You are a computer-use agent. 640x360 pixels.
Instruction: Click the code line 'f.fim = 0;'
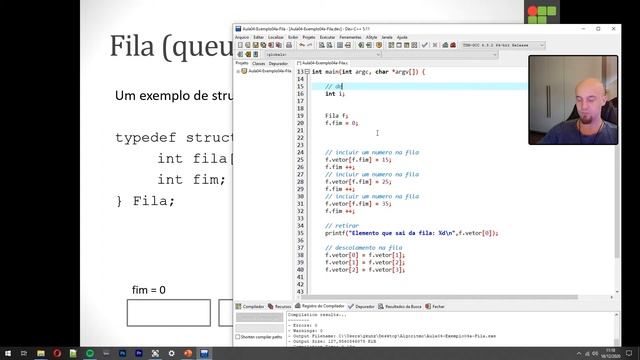(x=341, y=123)
